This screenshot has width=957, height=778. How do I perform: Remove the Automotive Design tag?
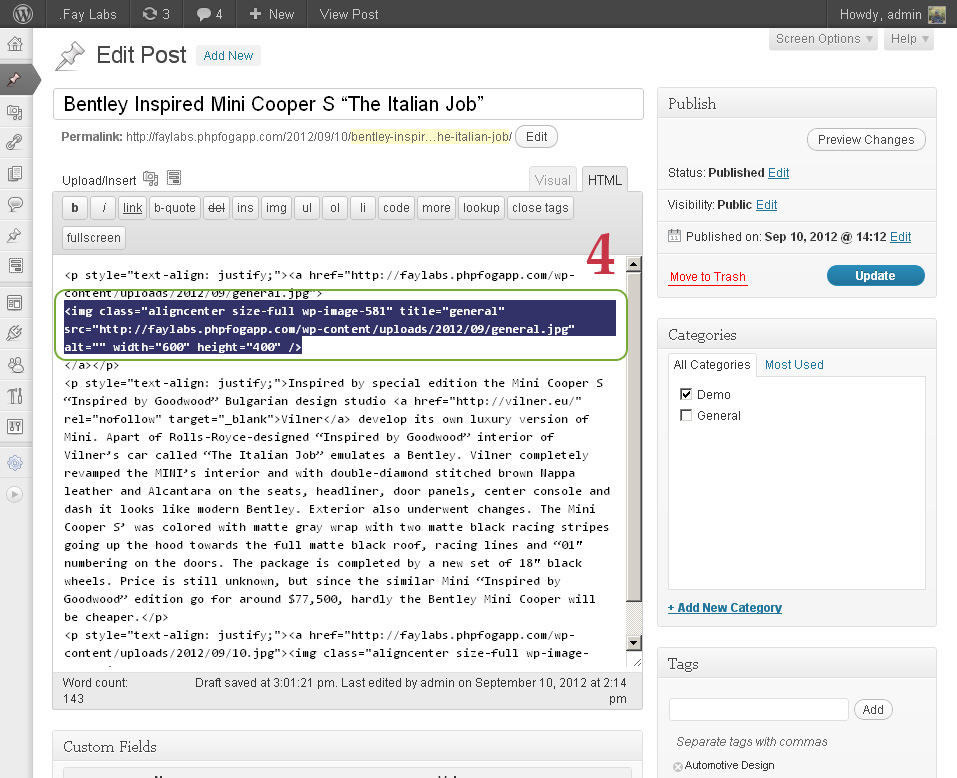[677, 766]
